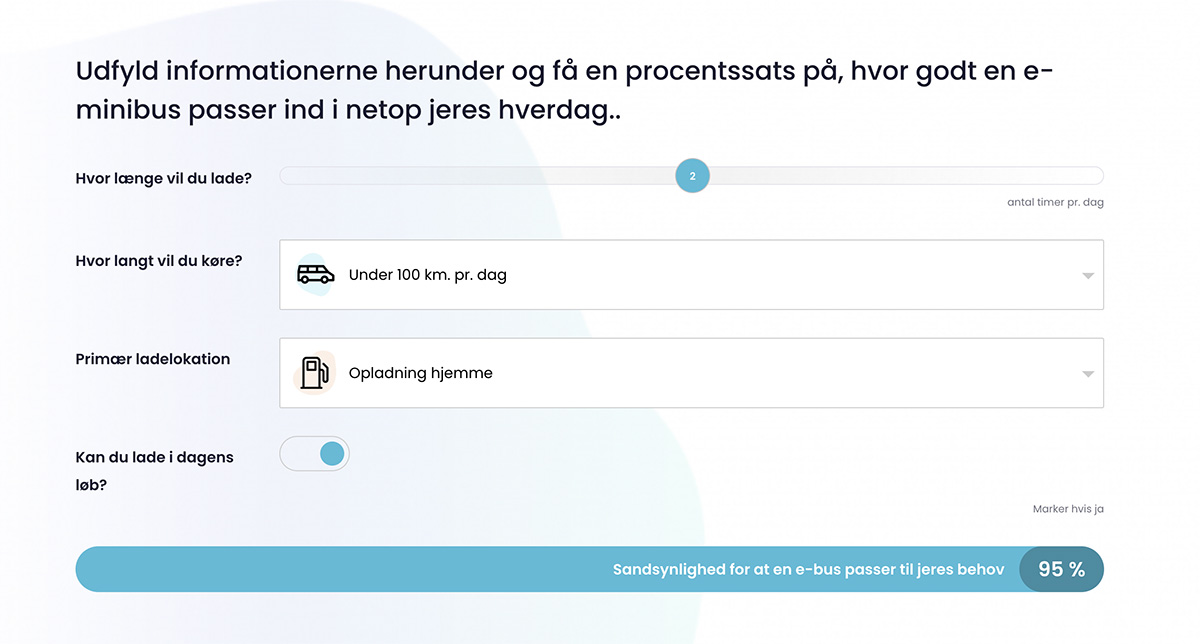Viewport: 1200px width, 644px height.
Task: Click the charging station pump icon
Action: coord(315,373)
